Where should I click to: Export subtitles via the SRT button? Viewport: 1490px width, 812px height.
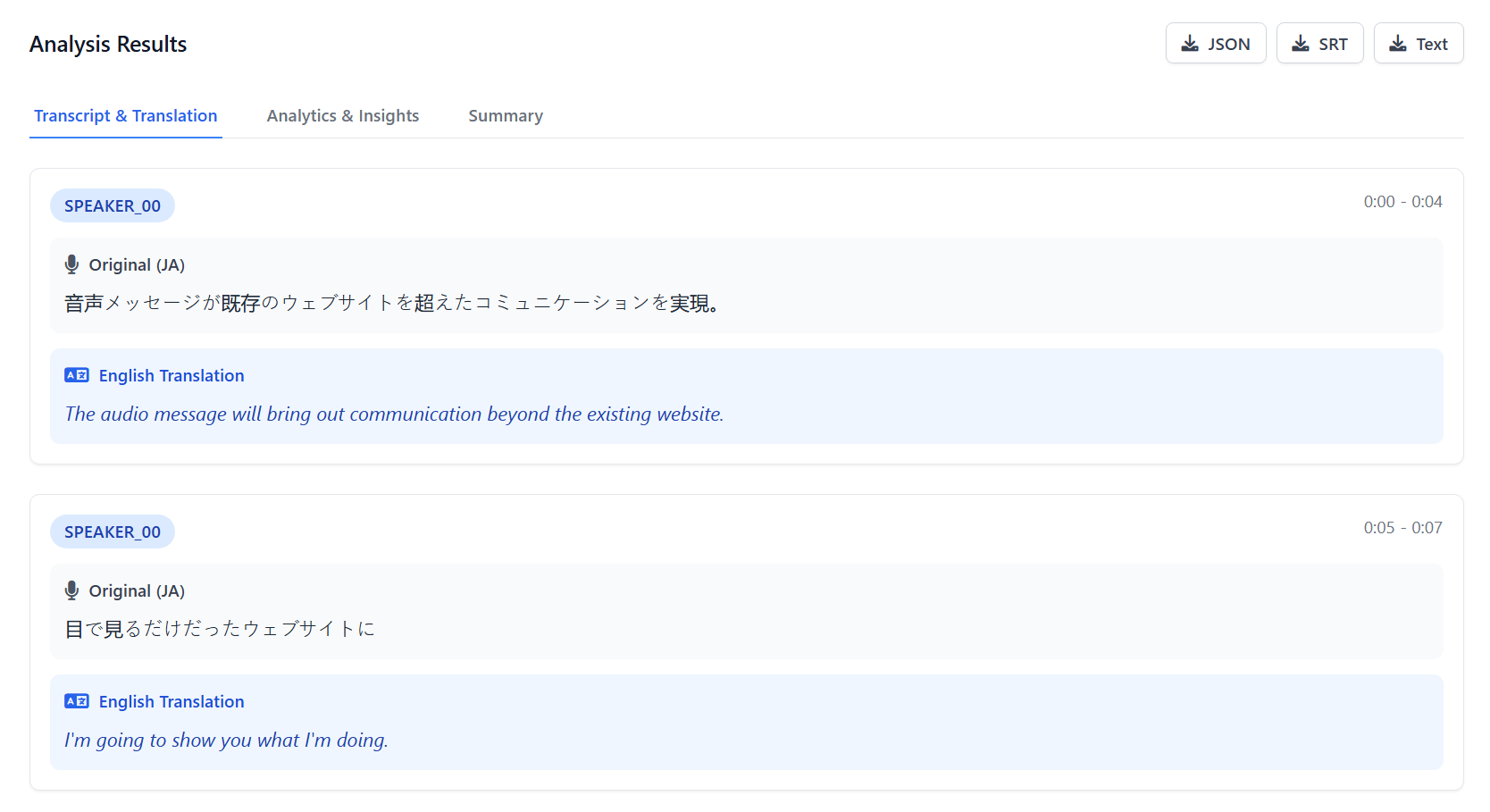[x=1320, y=42]
